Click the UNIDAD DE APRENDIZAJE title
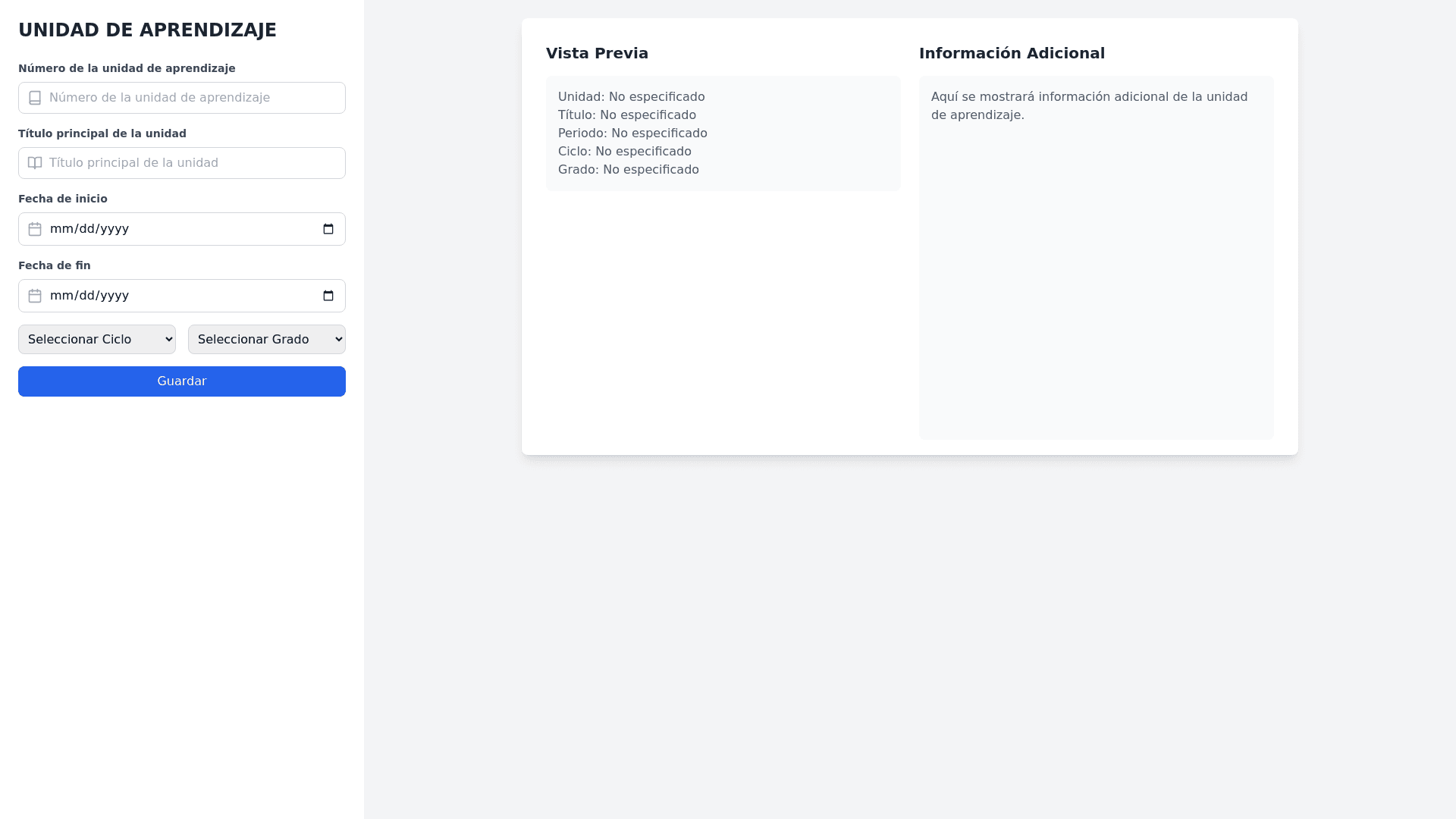The image size is (1456, 819). [147, 30]
